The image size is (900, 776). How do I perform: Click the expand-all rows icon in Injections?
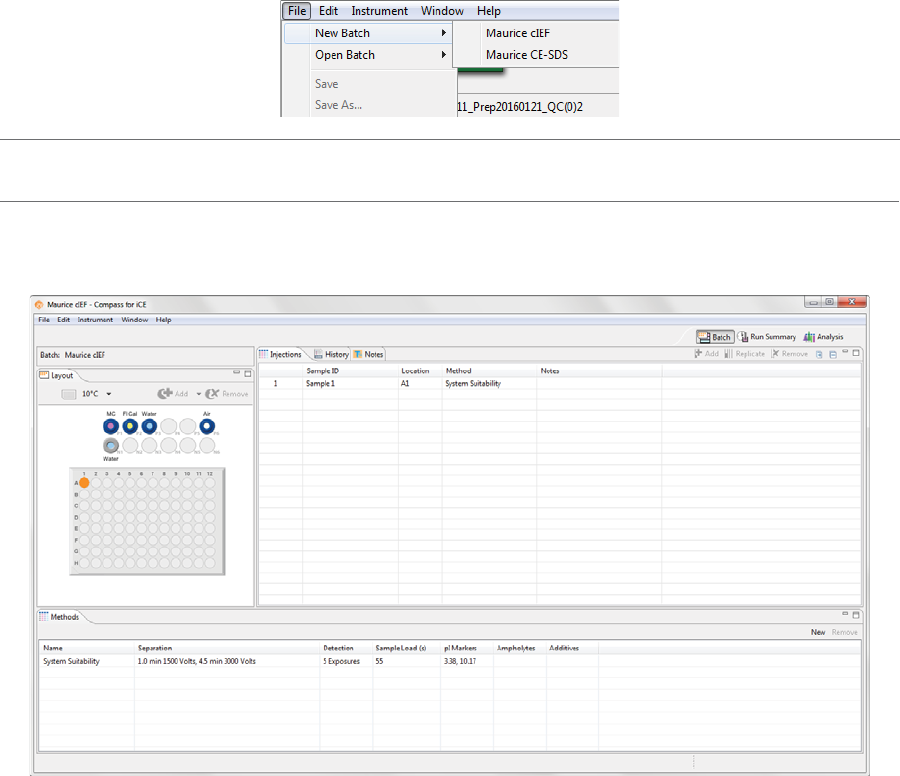[x=819, y=354]
